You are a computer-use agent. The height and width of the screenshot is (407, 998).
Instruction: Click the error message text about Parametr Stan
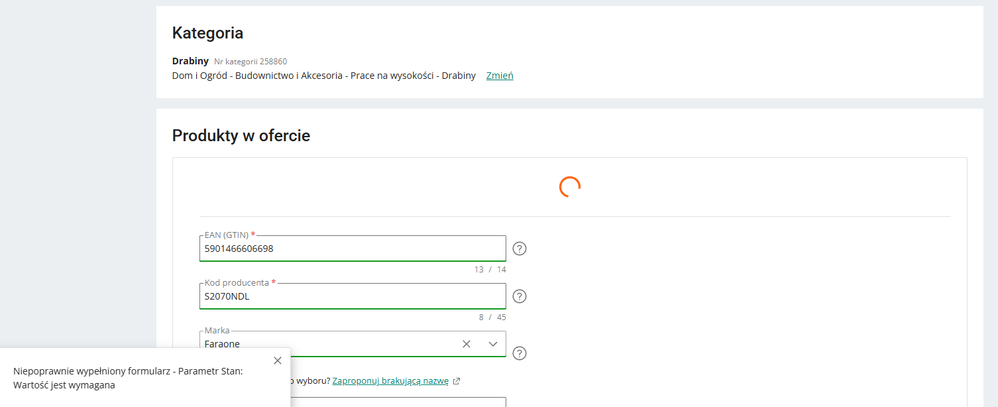(x=128, y=377)
